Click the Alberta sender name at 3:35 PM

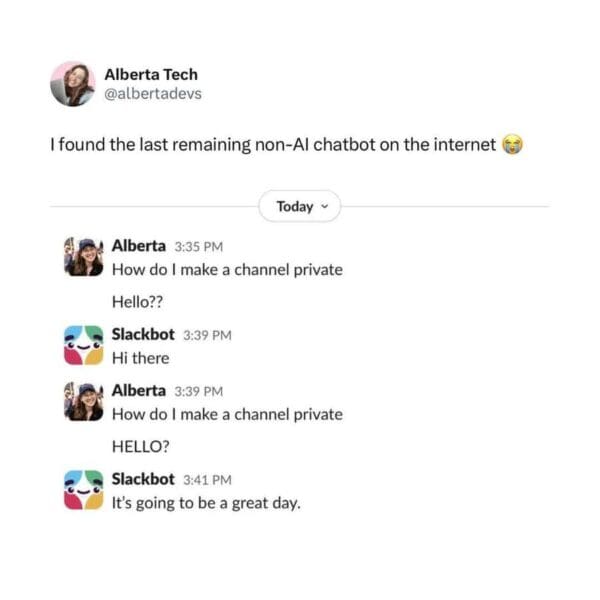139,245
